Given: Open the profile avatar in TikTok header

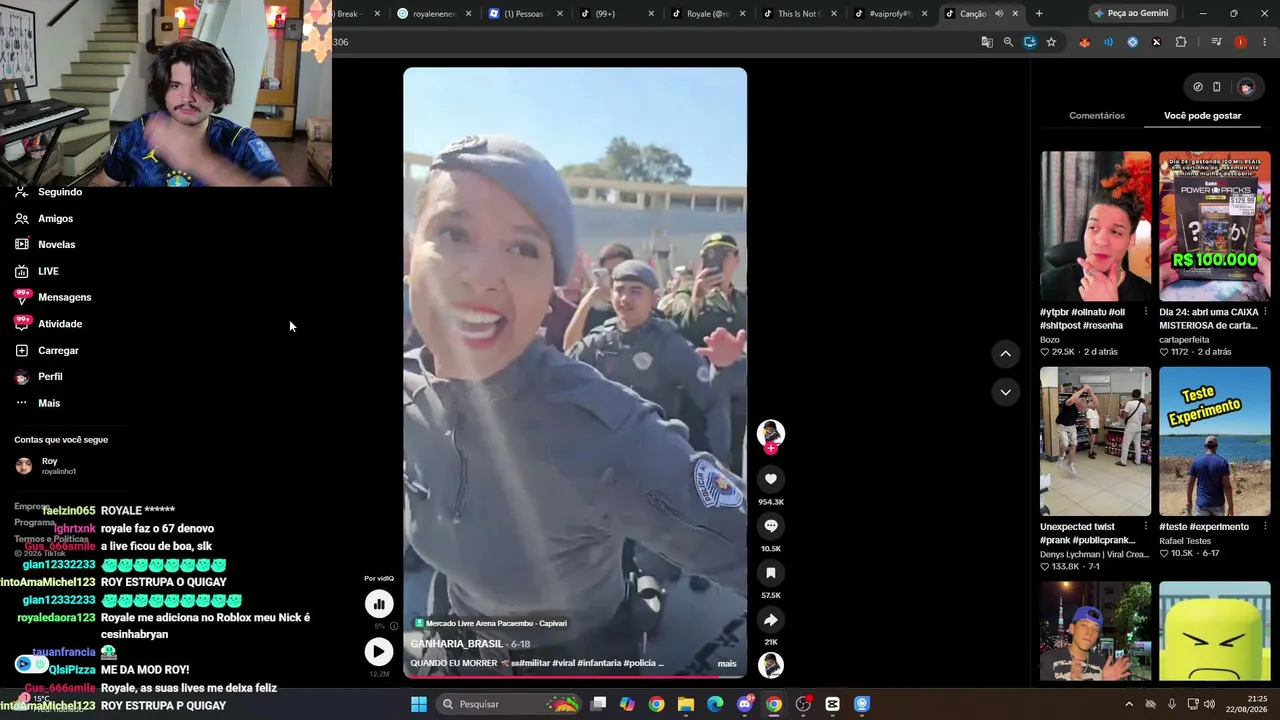Looking at the screenshot, I should (x=1246, y=87).
